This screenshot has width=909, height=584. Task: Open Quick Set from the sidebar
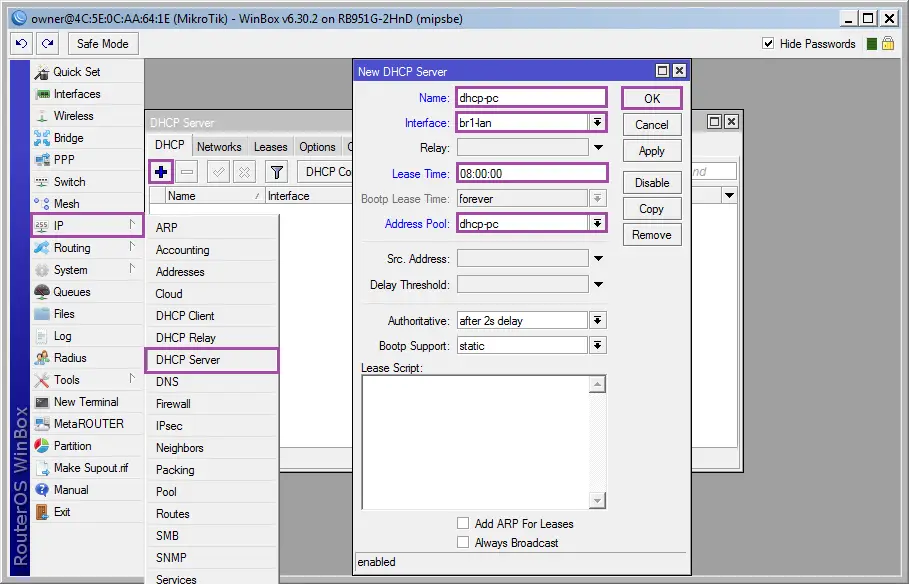pyautogui.click(x=87, y=72)
